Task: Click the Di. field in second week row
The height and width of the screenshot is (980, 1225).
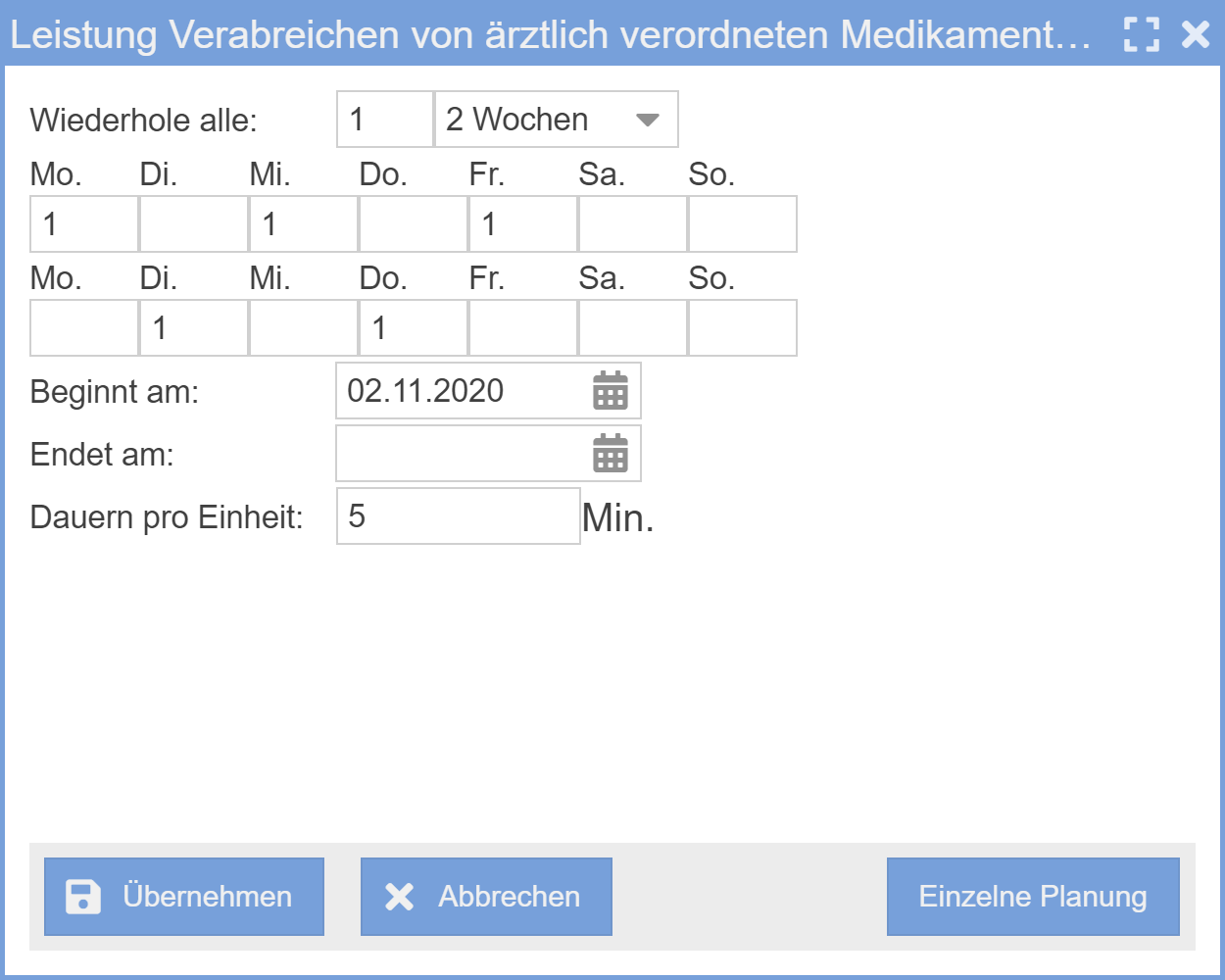Action: tap(193, 327)
